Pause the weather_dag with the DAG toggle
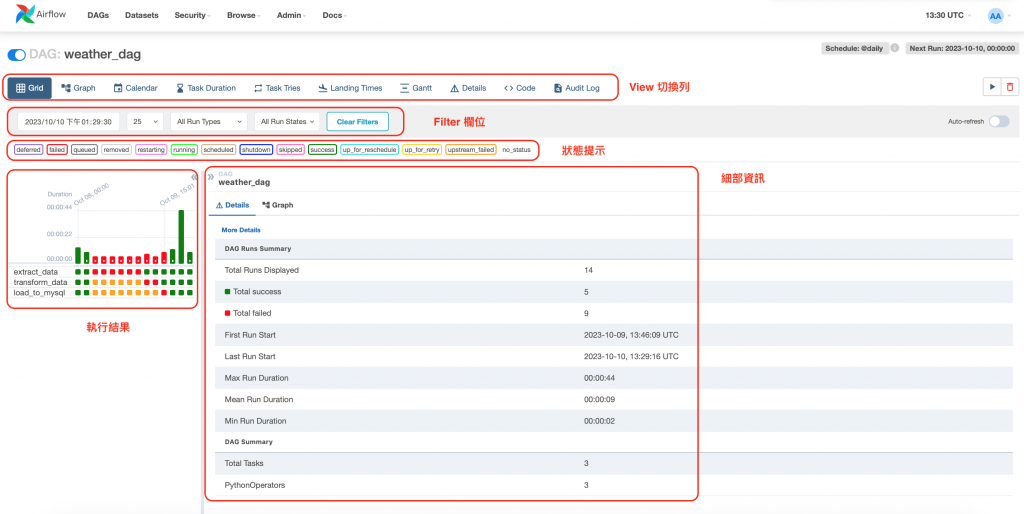This screenshot has height=514, width=1024. pos(16,55)
